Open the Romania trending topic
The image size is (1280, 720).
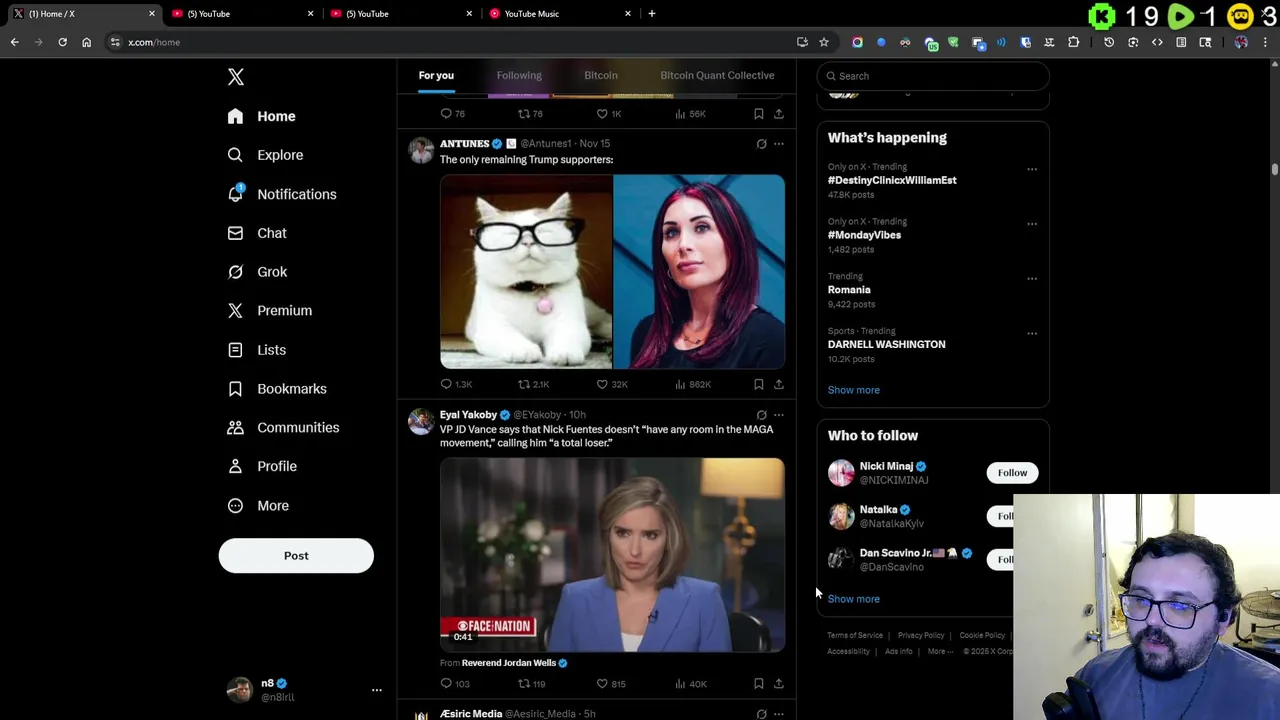(x=849, y=290)
